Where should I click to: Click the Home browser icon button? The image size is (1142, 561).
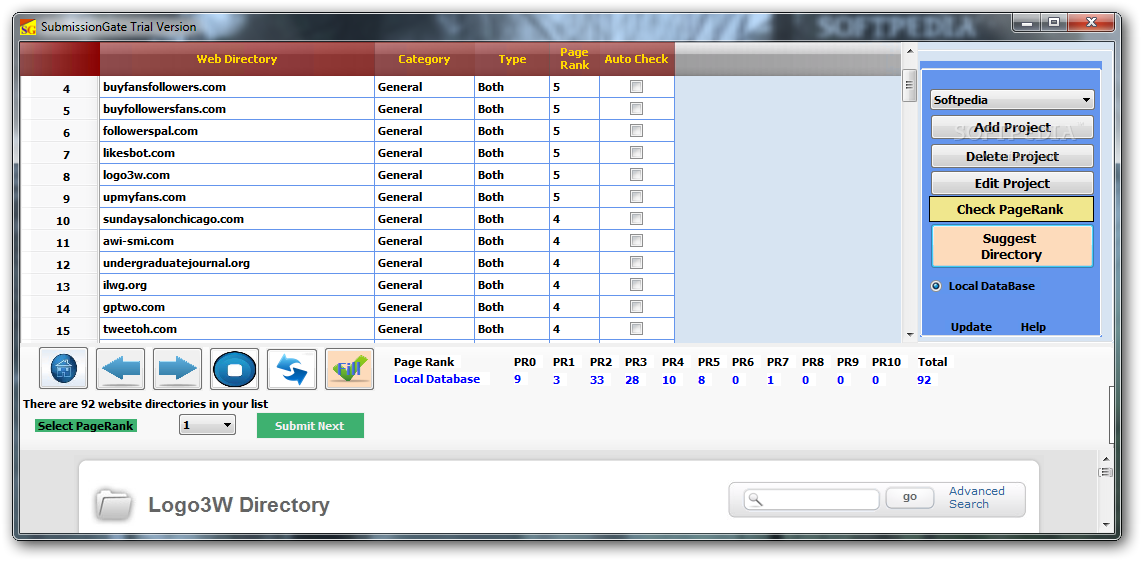[63, 369]
